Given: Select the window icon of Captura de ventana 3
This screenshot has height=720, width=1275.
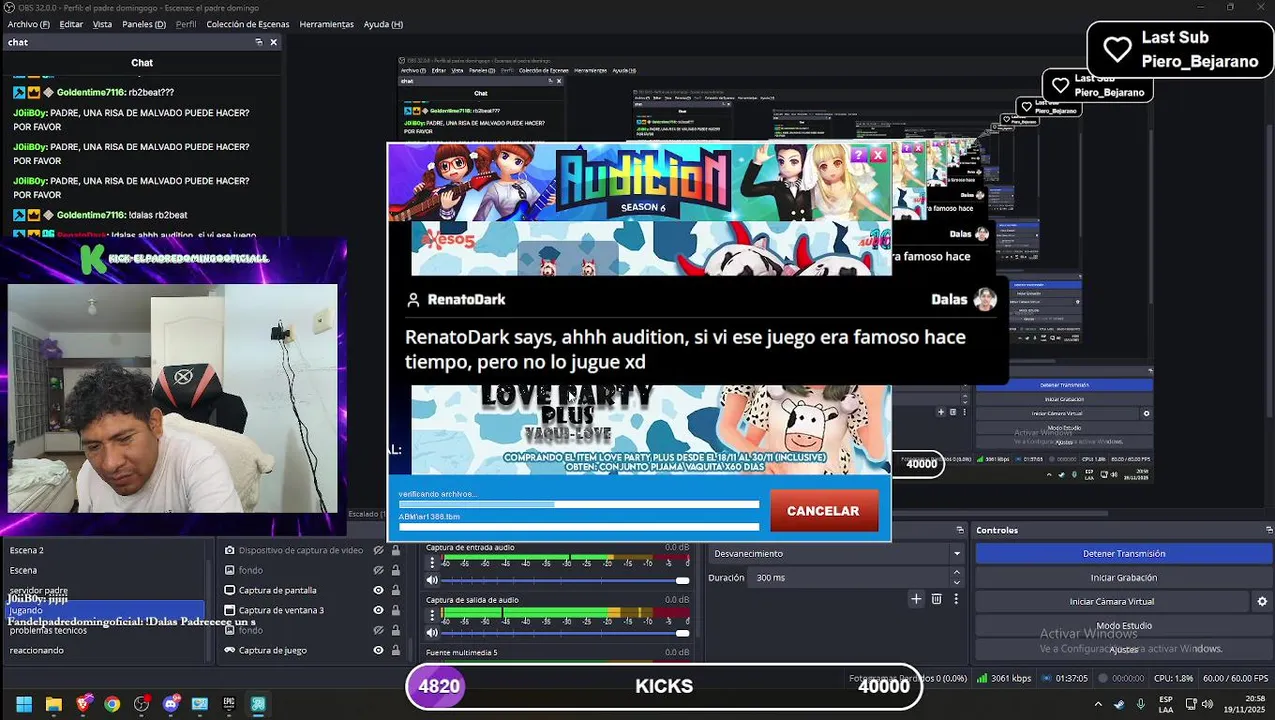Looking at the screenshot, I should 230,610.
